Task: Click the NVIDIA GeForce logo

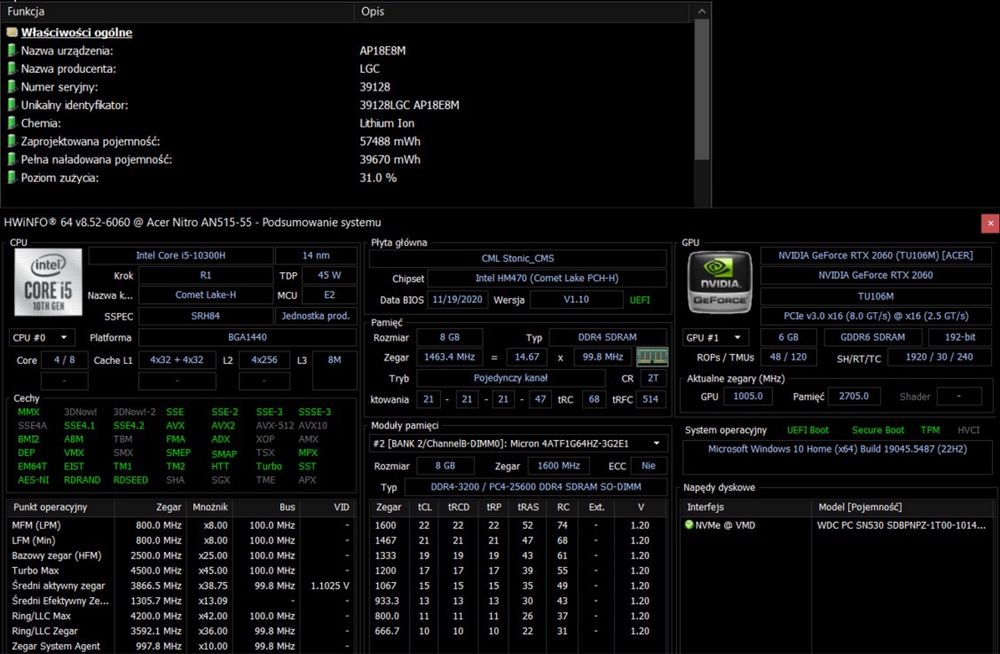Action: 719,282
